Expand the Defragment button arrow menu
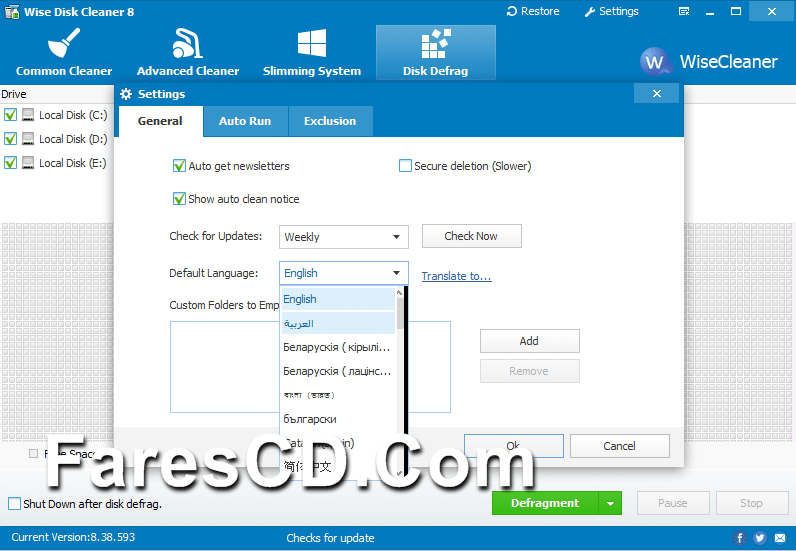Viewport: 796px width, 551px height. tap(610, 503)
